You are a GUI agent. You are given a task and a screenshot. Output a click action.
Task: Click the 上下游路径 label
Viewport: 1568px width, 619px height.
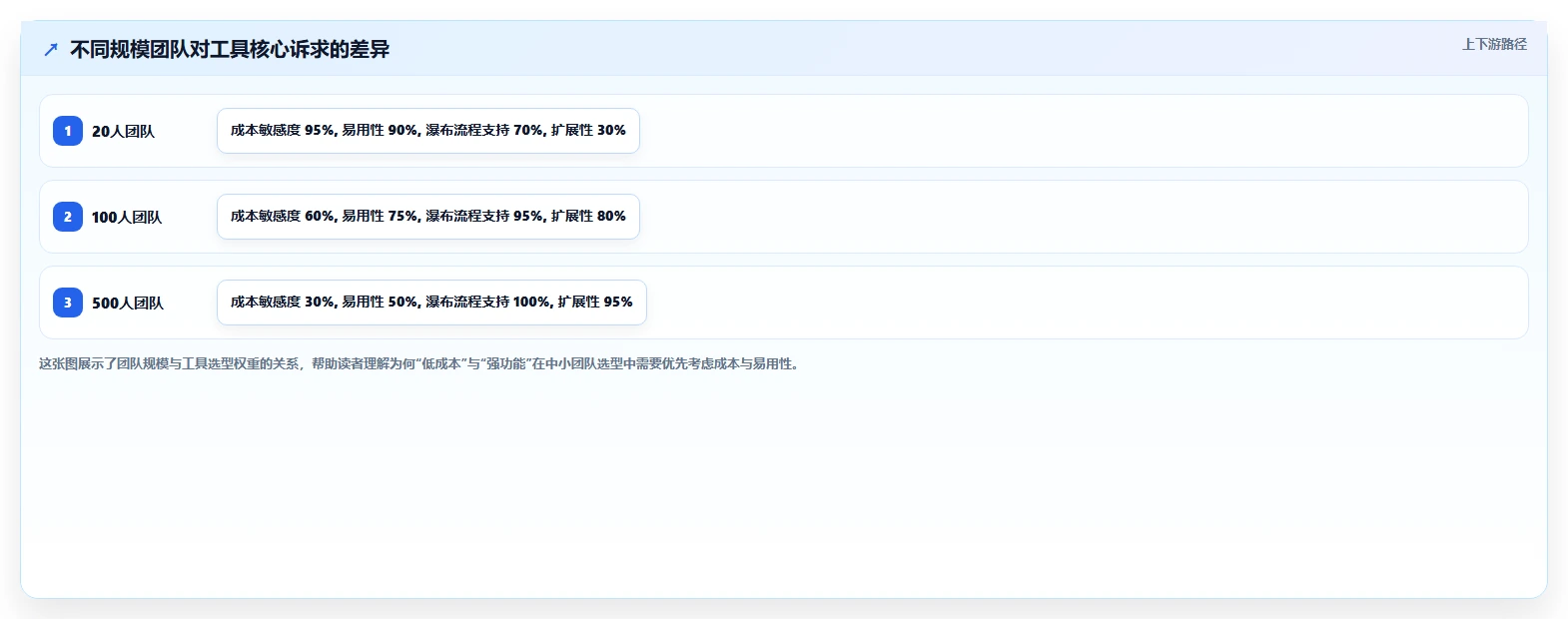(1494, 44)
